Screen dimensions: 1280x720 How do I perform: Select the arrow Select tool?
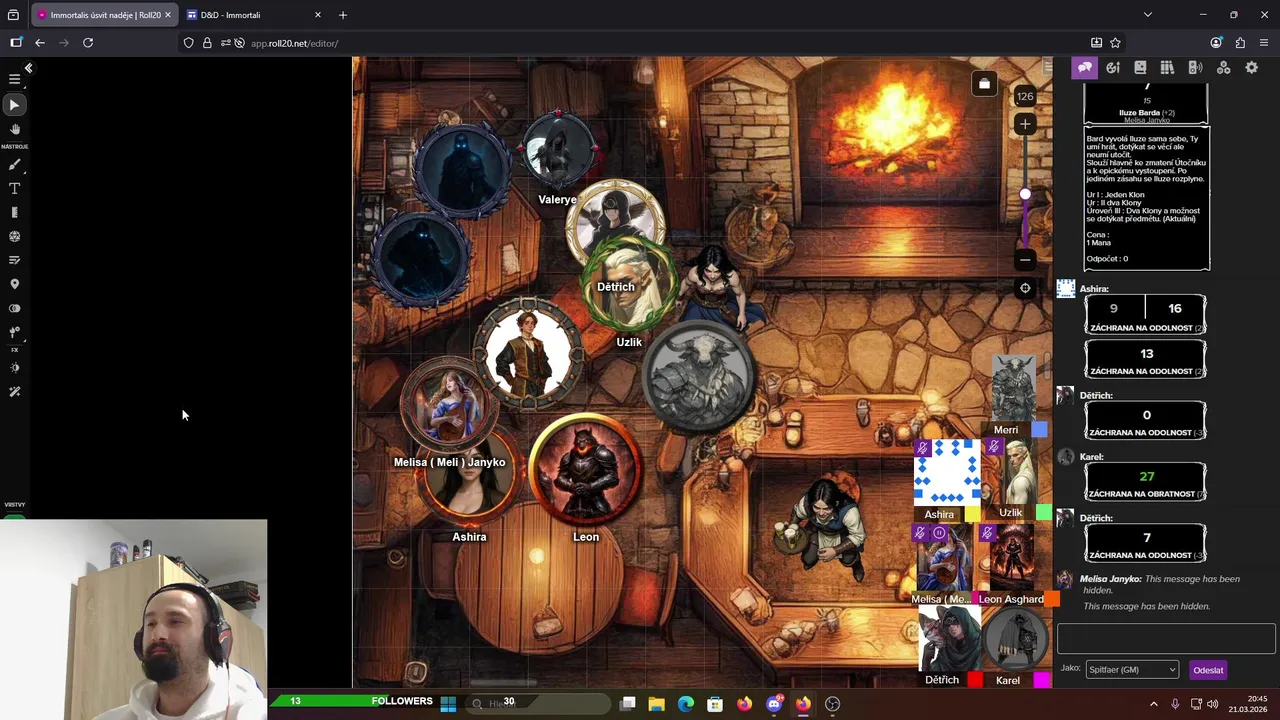[x=14, y=105]
